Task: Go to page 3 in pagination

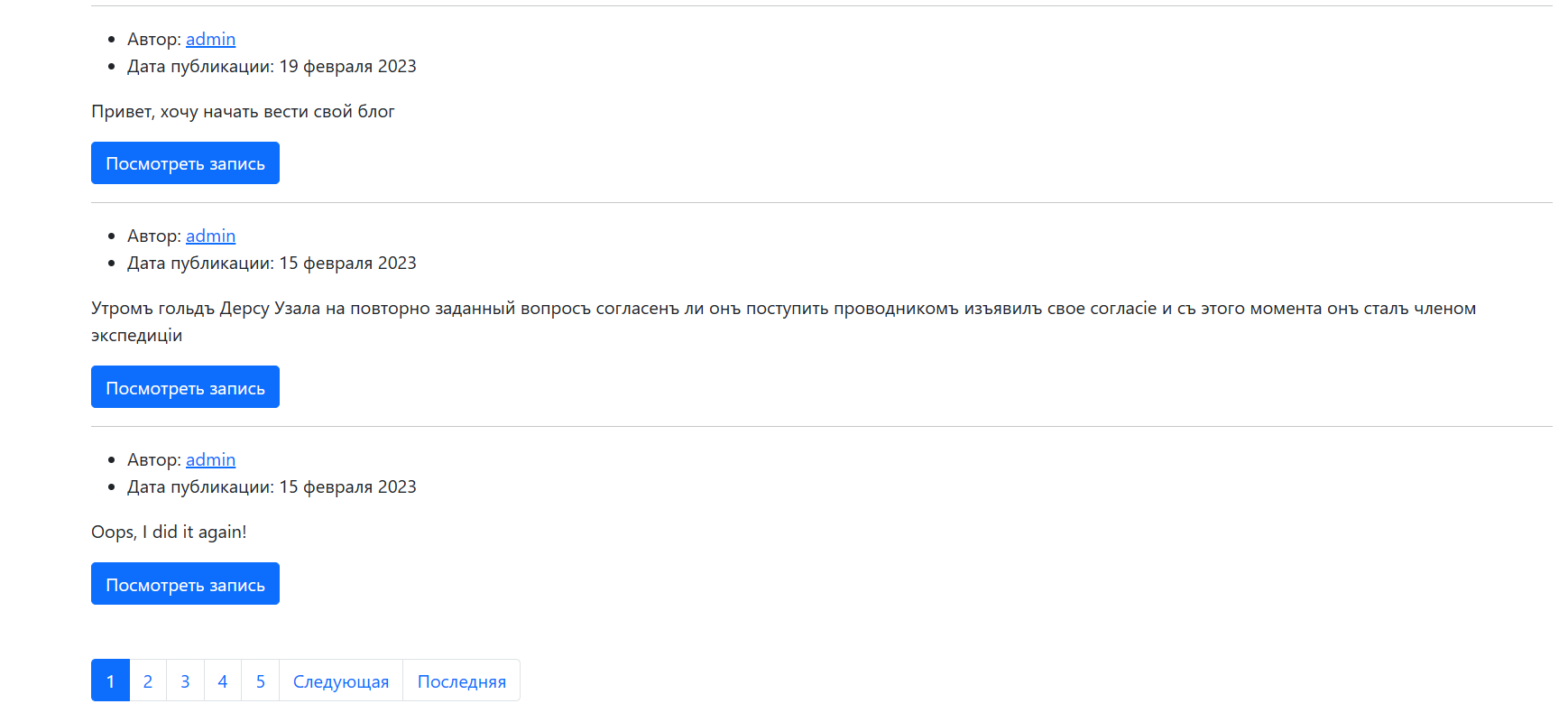Action: [185, 681]
